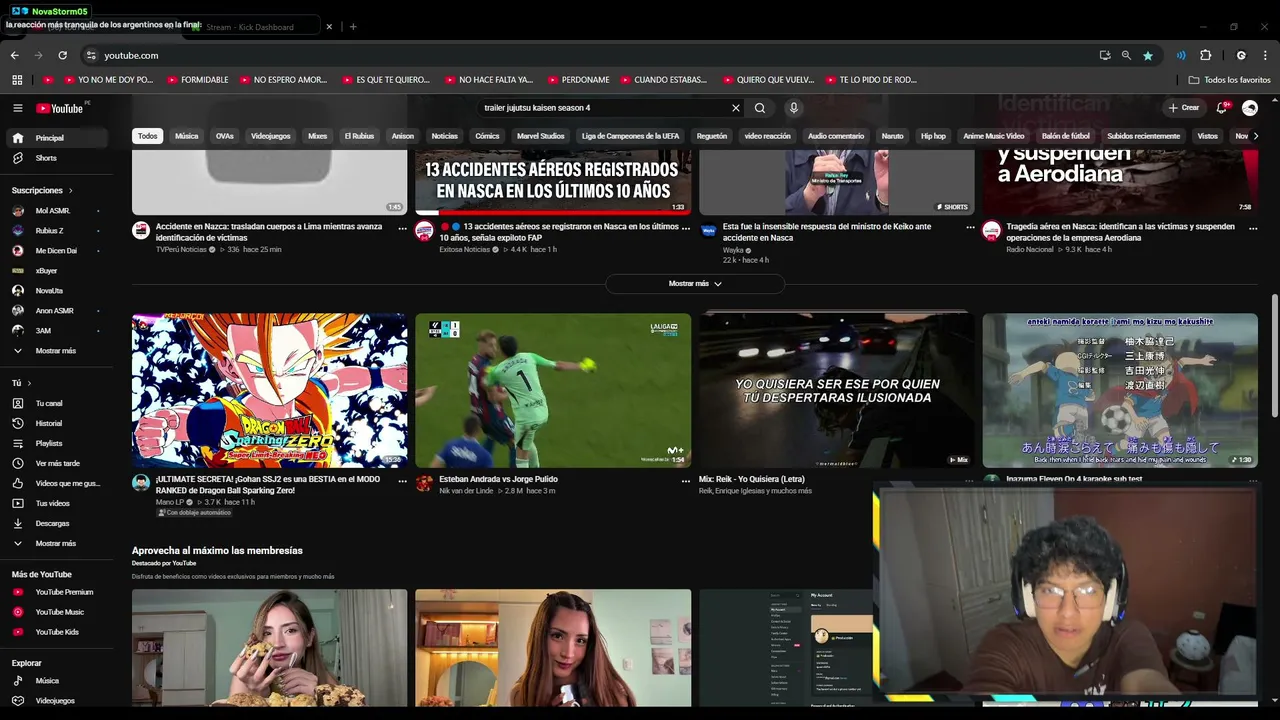Open the YouTube guide hamburger menu
This screenshot has height=720, width=1280.
(x=17, y=108)
